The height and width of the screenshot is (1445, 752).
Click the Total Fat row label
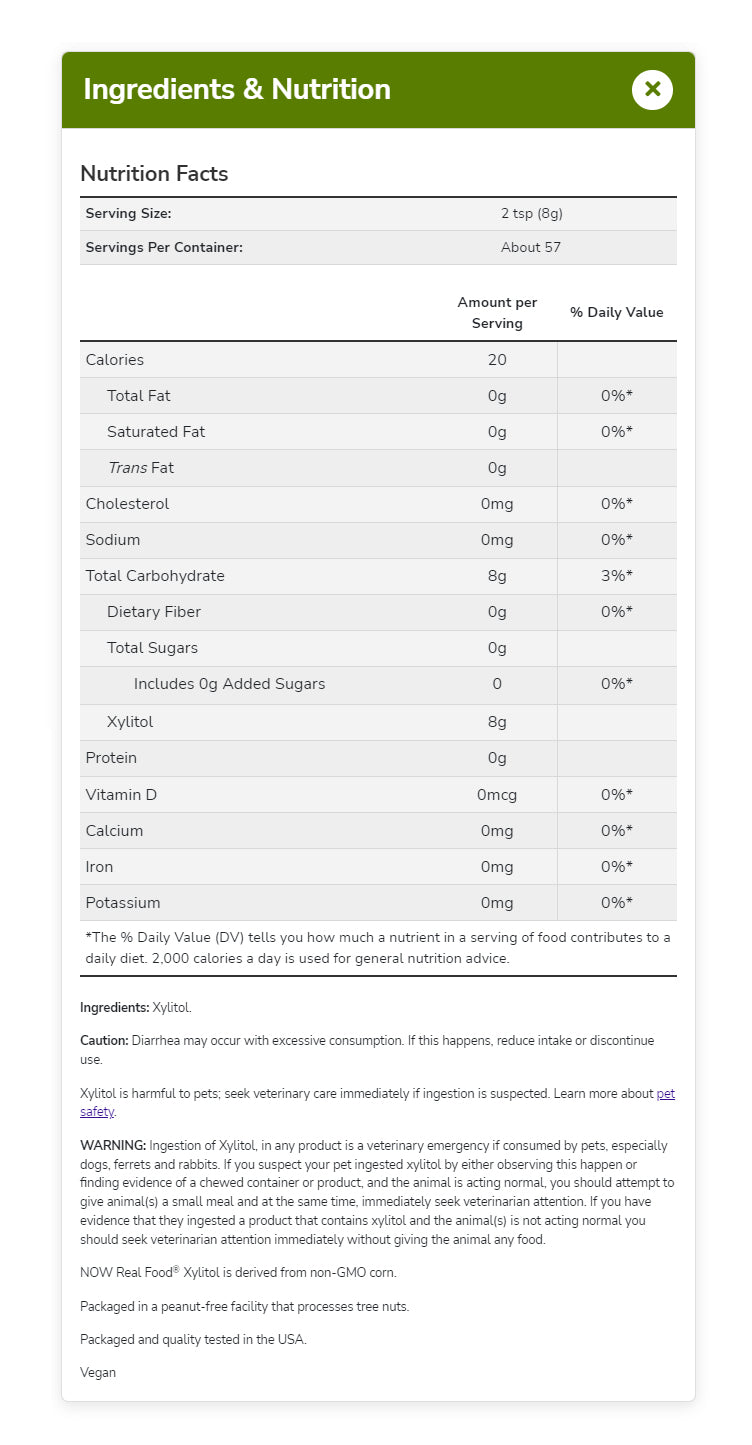(139, 396)
